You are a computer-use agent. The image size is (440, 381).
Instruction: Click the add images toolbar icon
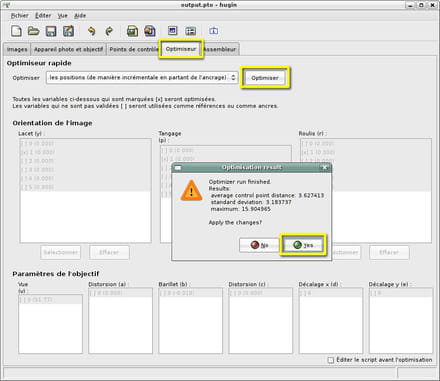coord(132,31)
